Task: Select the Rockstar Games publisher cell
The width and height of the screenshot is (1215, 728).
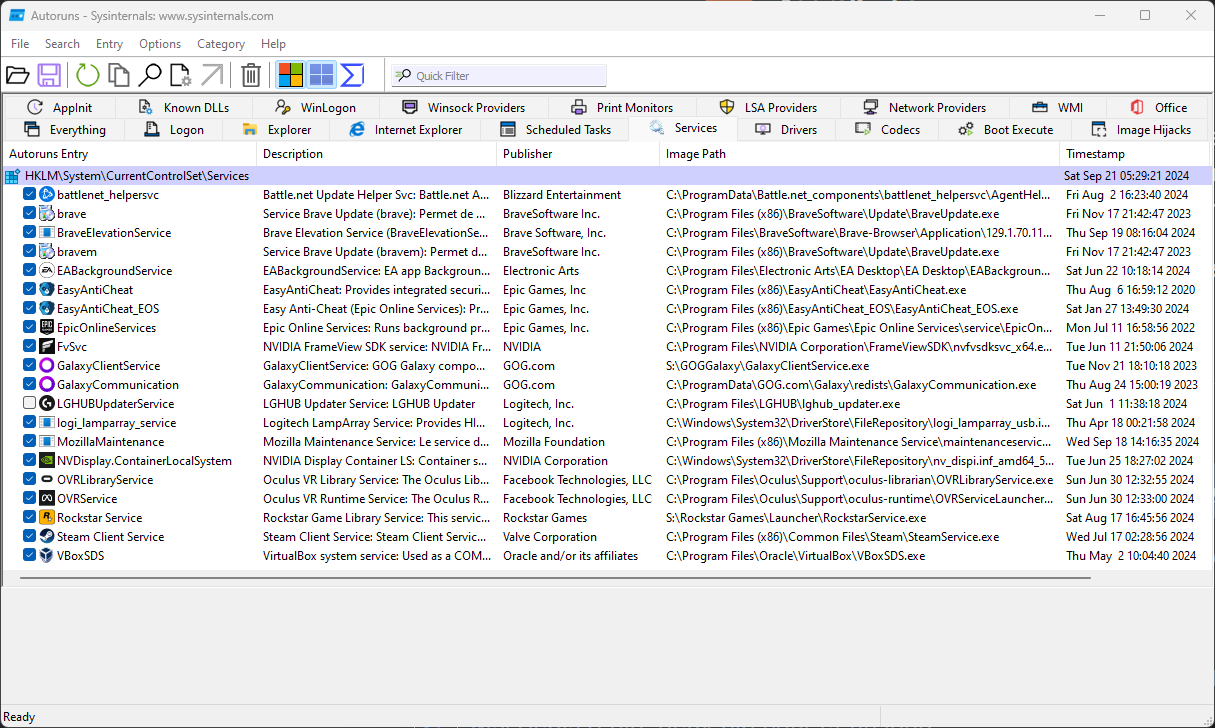Action: [x=545, y=518]
